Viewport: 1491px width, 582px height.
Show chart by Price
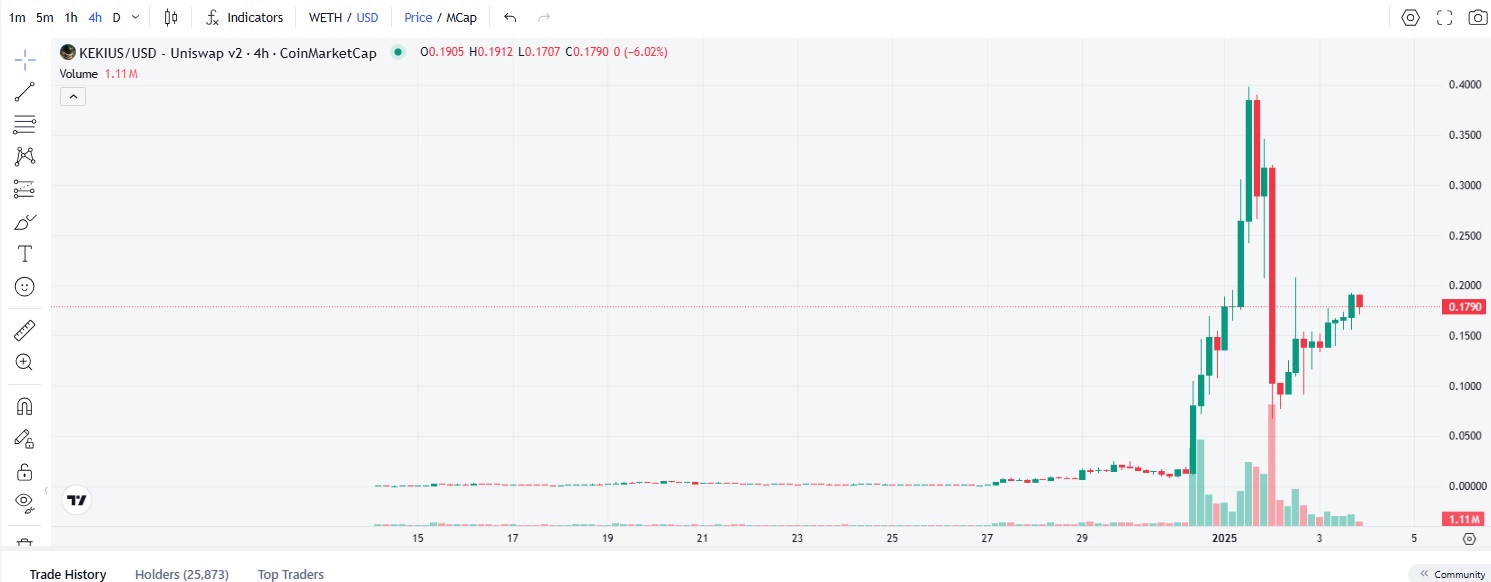(x=418, y=17)
